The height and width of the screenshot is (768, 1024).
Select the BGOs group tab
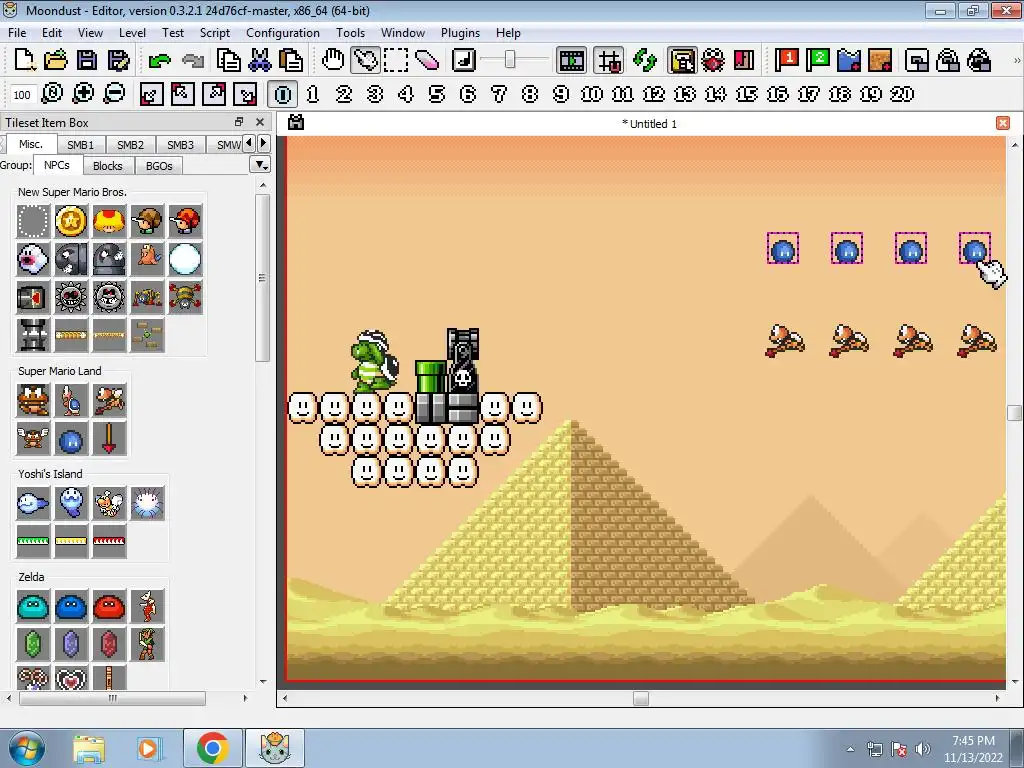click(x=159, y=166)
